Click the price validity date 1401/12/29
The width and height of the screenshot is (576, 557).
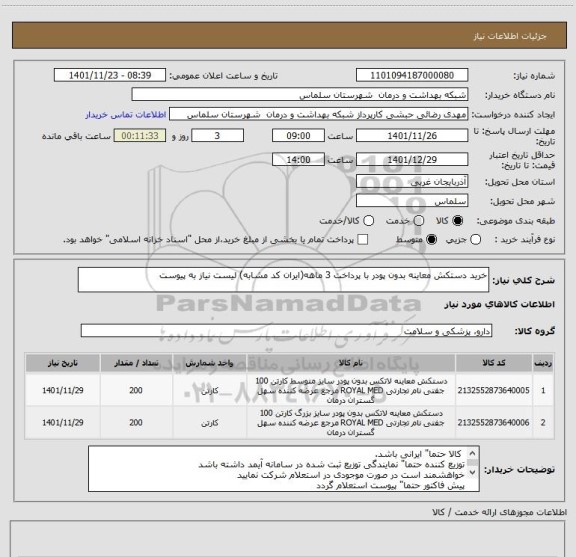pyautogui.click(x=412, y=159)
